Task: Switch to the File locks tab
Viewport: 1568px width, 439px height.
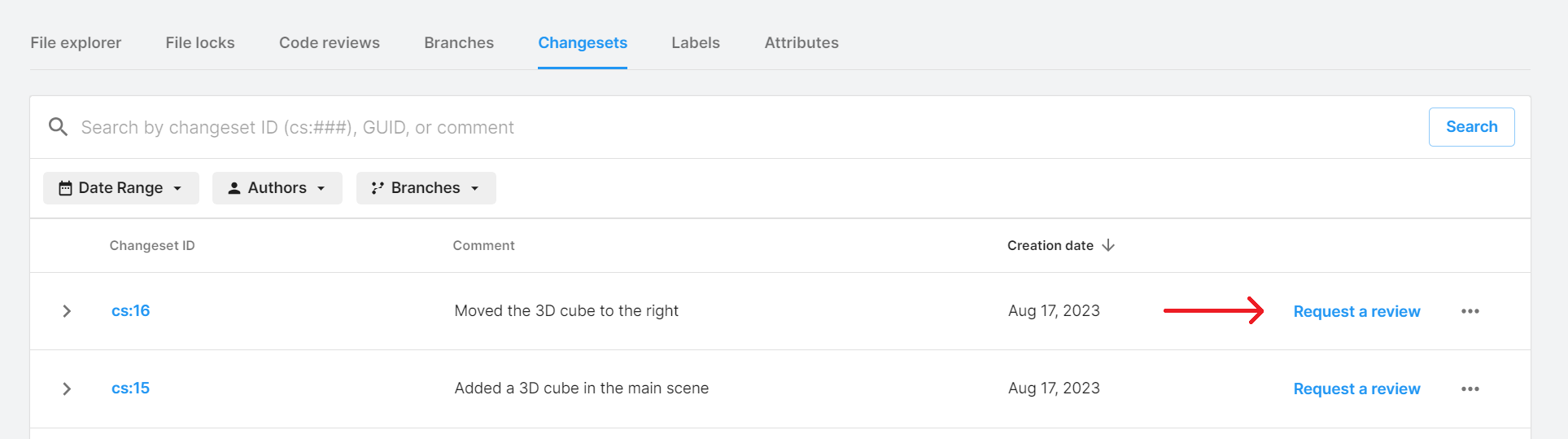Action: pyautogui.click(x=200, y=42)
